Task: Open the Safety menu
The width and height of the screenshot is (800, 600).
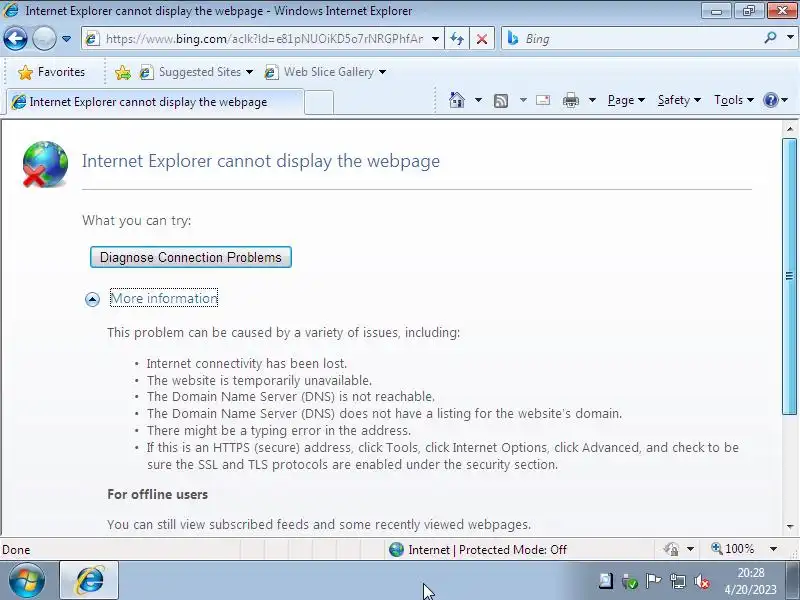Action: (679, 100)
